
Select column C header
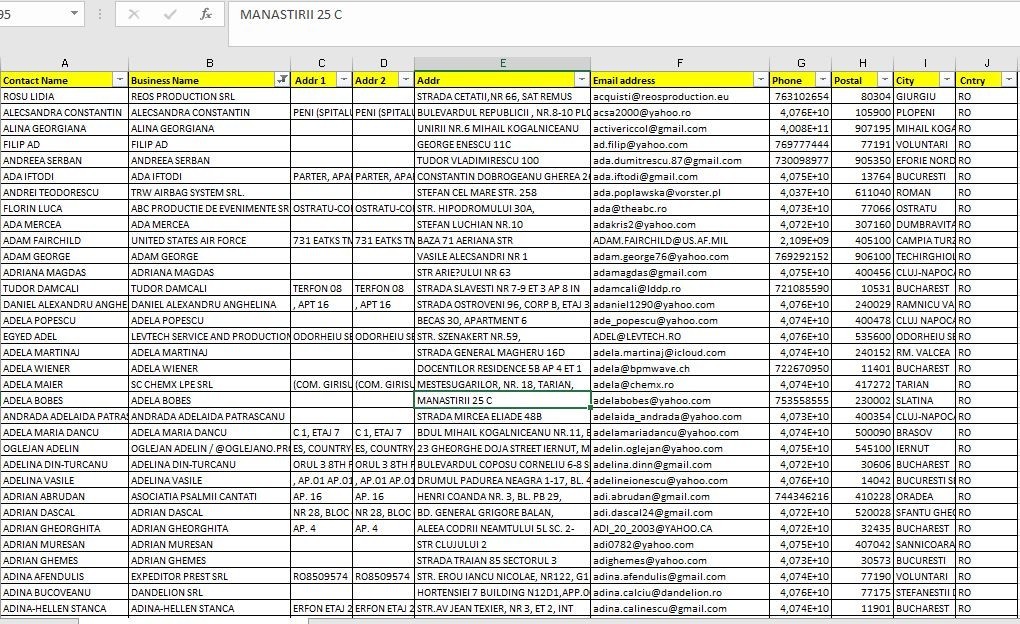point(321,63)
